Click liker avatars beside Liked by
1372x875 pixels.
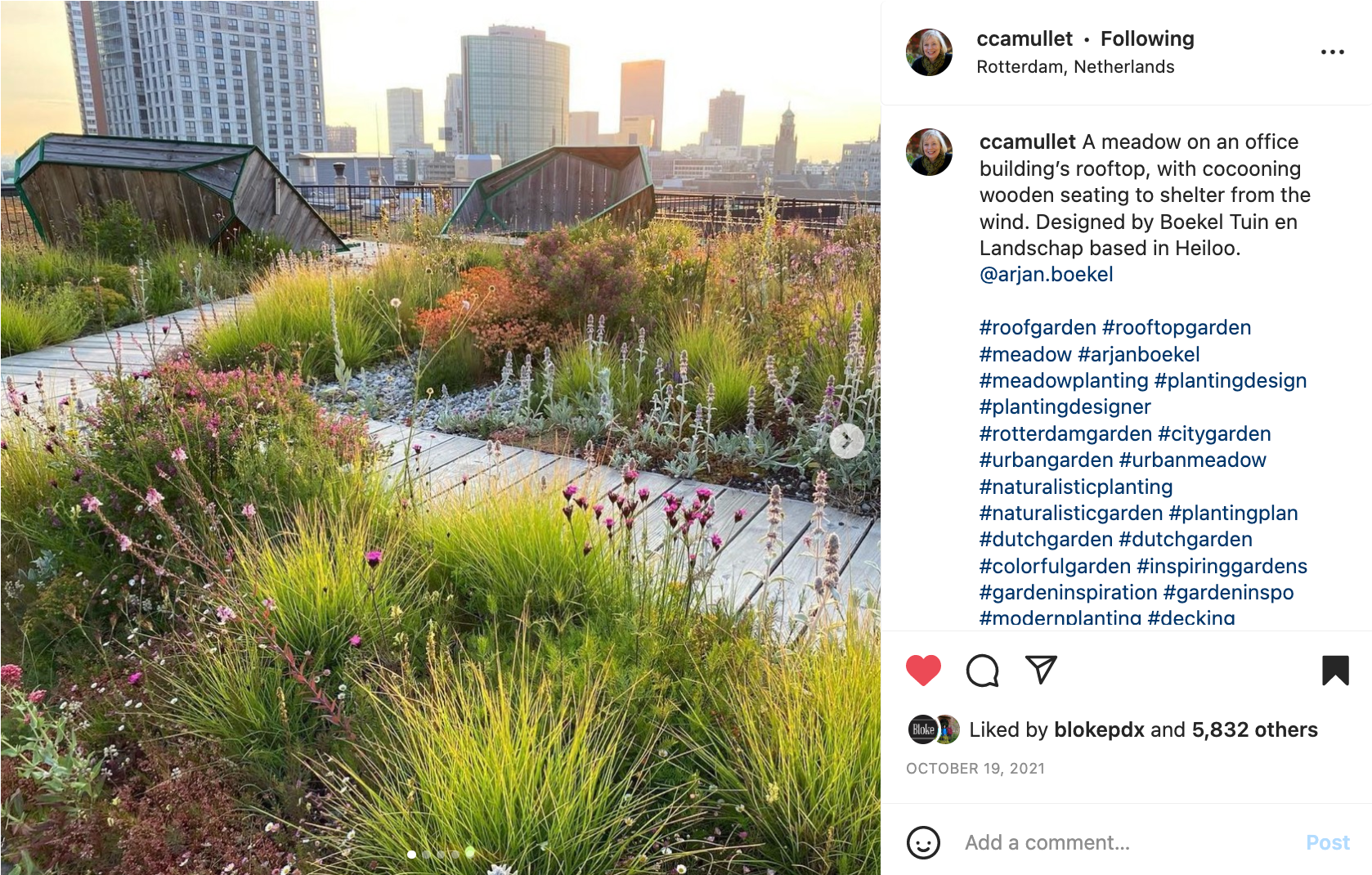(x=934, y=729)
